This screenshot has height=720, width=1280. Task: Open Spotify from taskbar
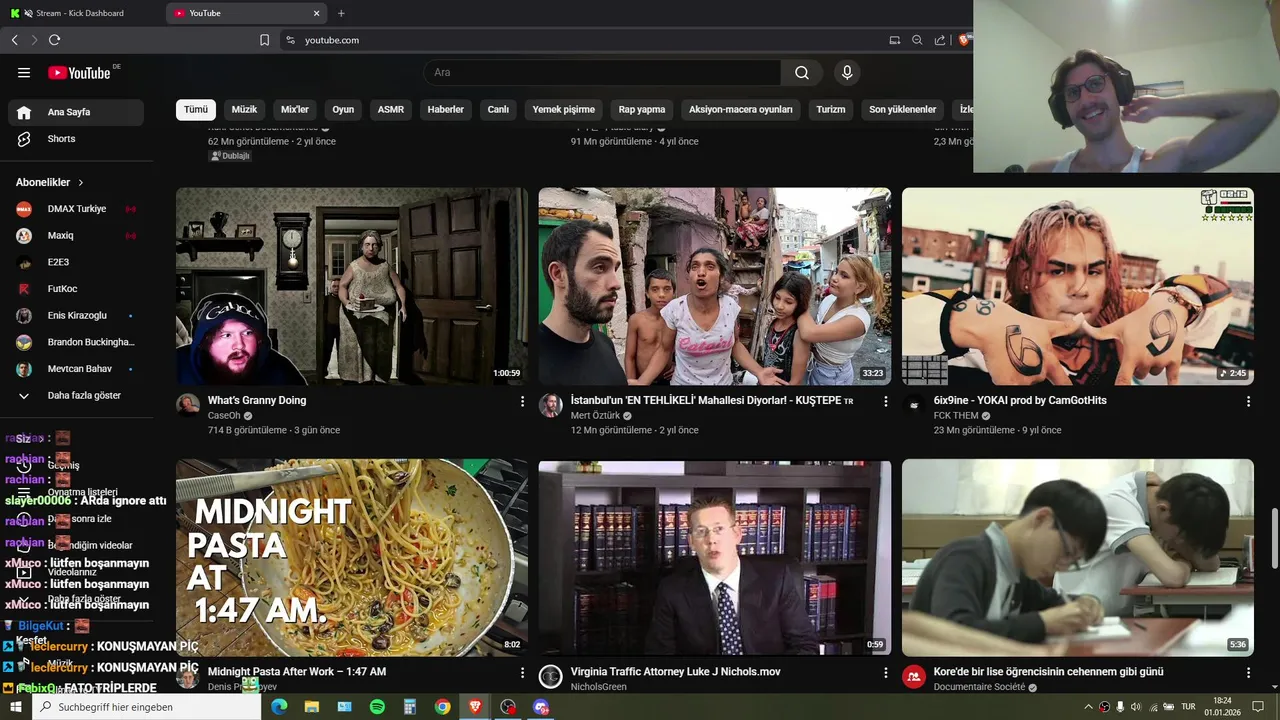click(x=377, y=707)
